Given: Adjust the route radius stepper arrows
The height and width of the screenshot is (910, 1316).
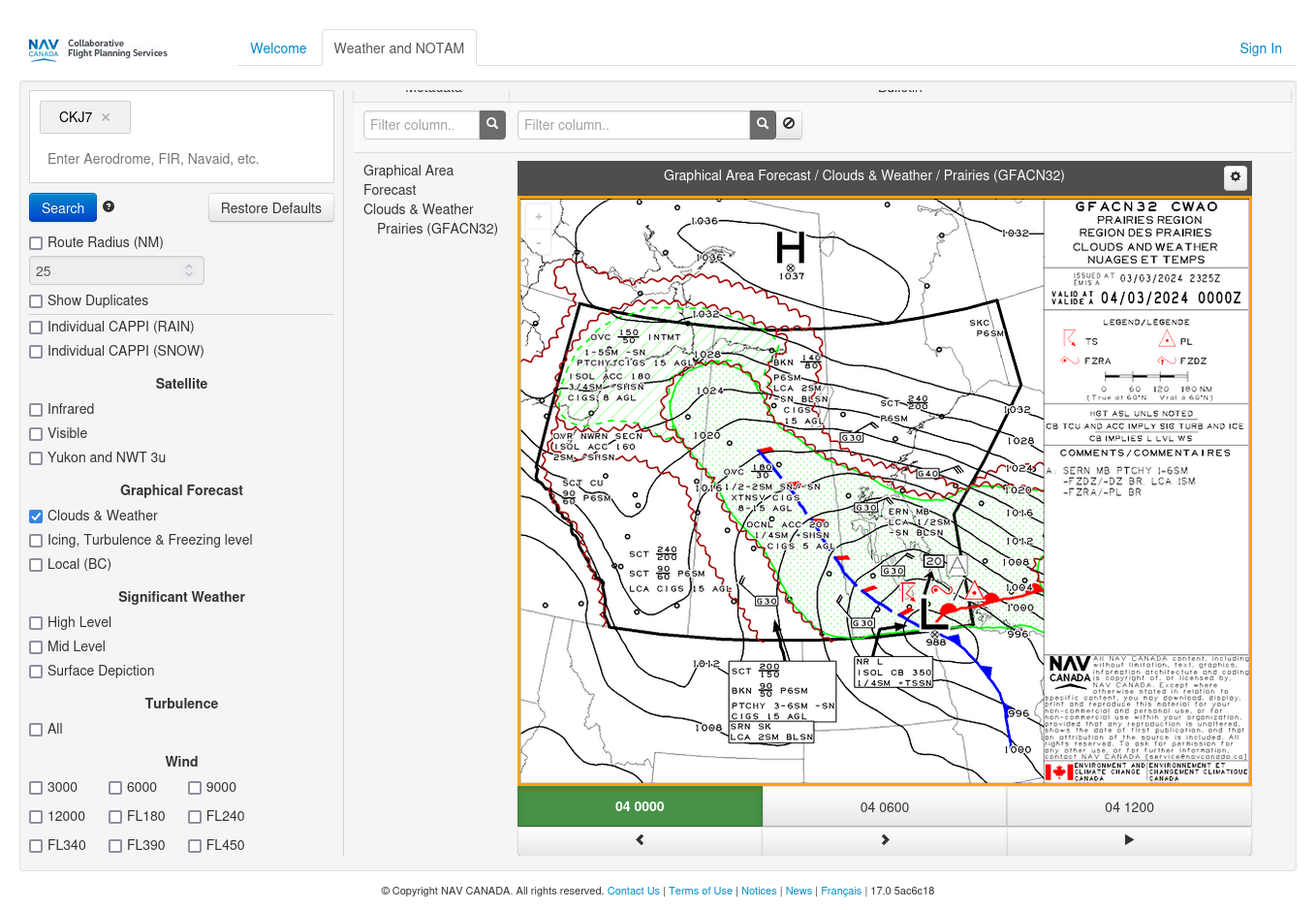Looking at the screenshot, I should 189,271.
